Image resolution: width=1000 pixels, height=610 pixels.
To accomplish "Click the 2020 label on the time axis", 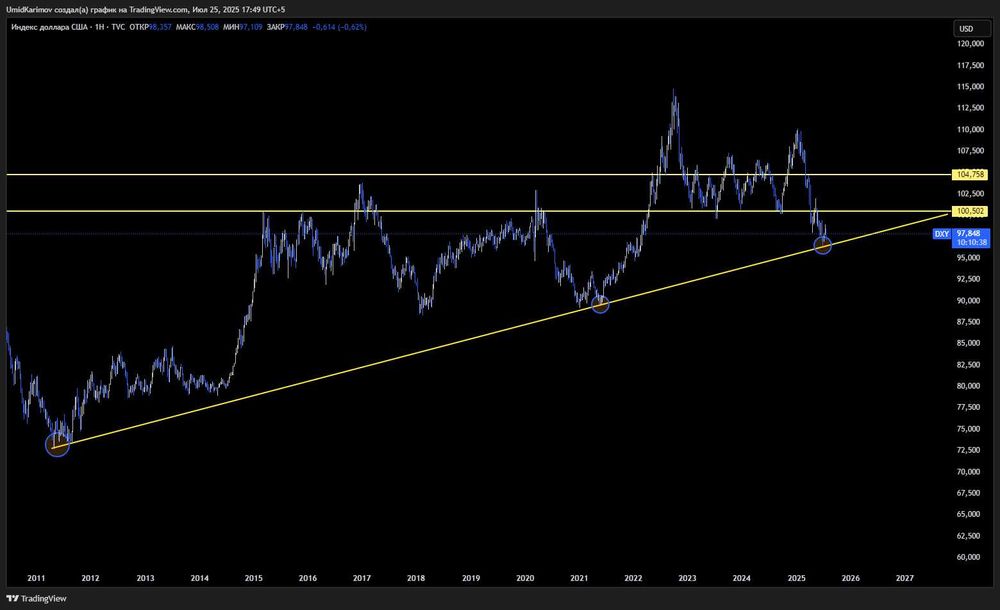I will (x=525, y=578).
